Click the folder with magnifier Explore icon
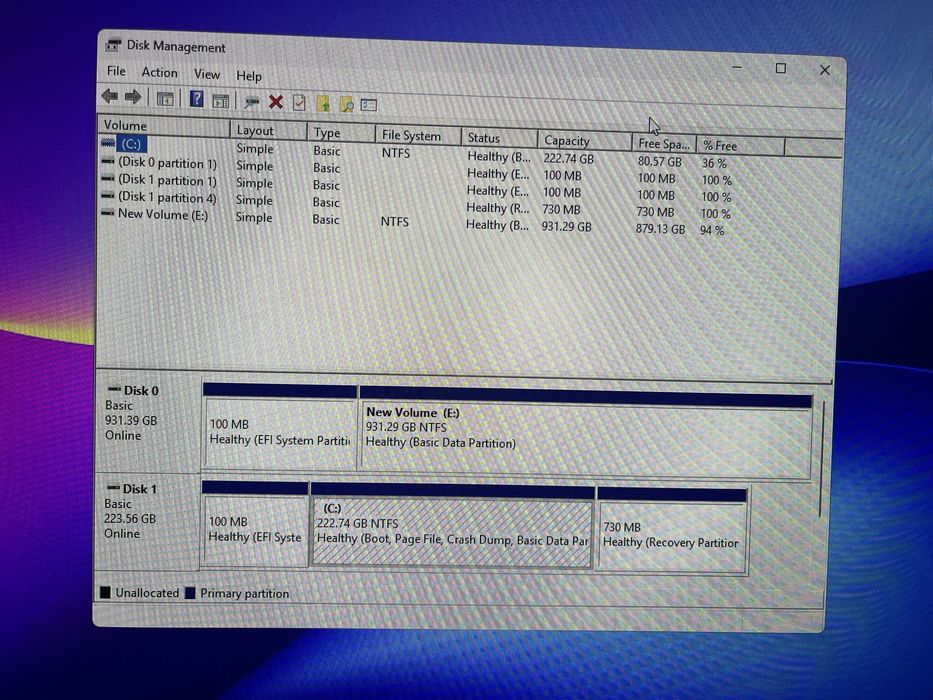 (346, 105)
